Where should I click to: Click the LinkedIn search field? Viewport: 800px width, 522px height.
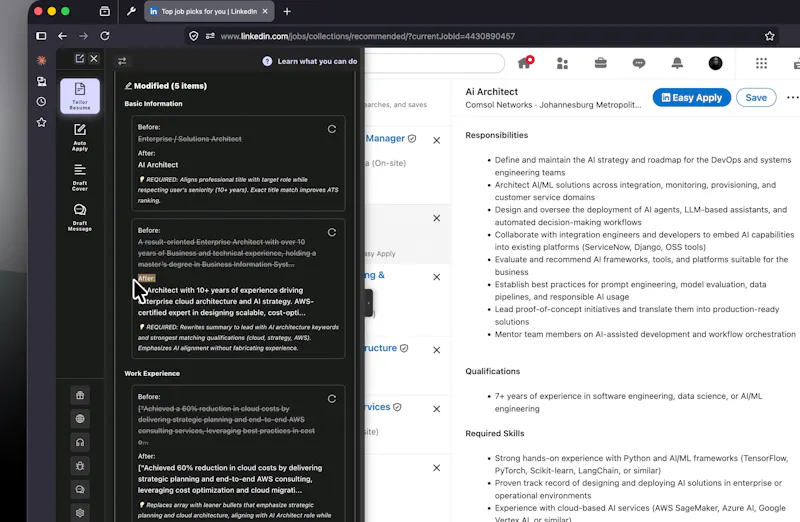(x=435, y=63)
